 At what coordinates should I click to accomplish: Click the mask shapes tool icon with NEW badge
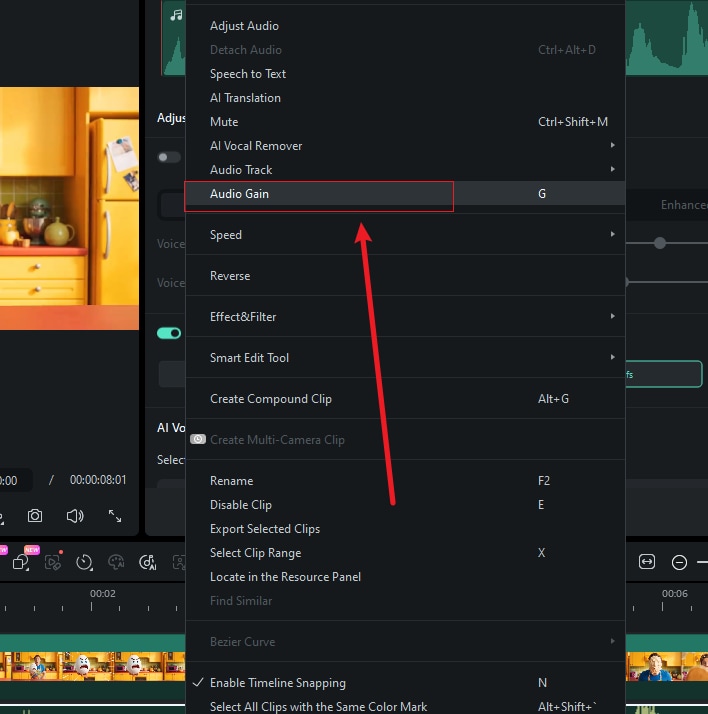(21, 562)
